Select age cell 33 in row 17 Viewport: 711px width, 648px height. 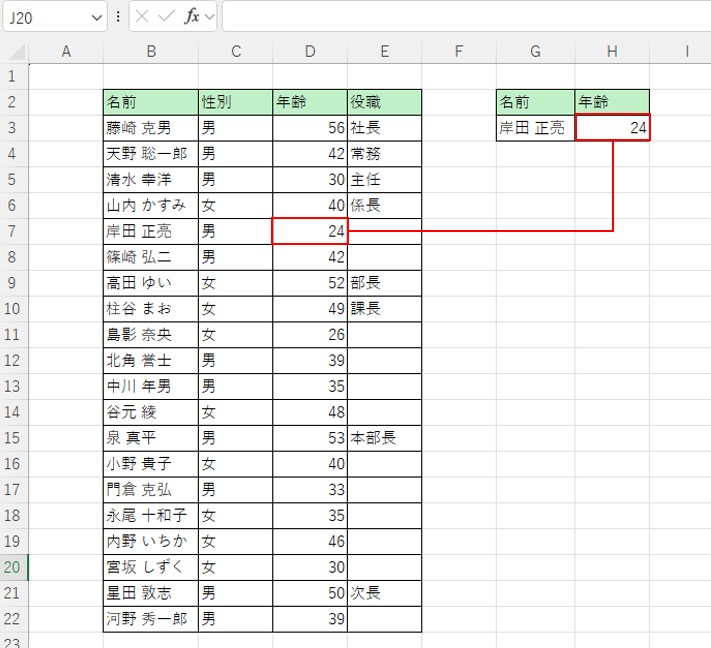(x=310, y=490)
